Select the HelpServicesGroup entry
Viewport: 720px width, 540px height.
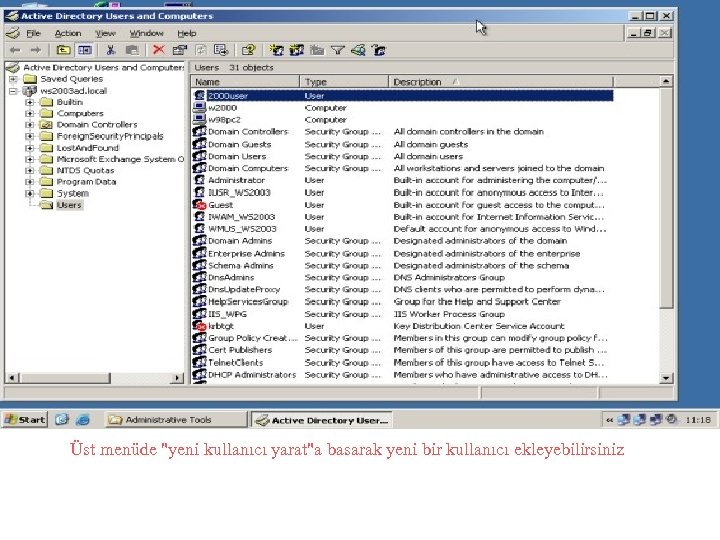[x=402, y=302]
